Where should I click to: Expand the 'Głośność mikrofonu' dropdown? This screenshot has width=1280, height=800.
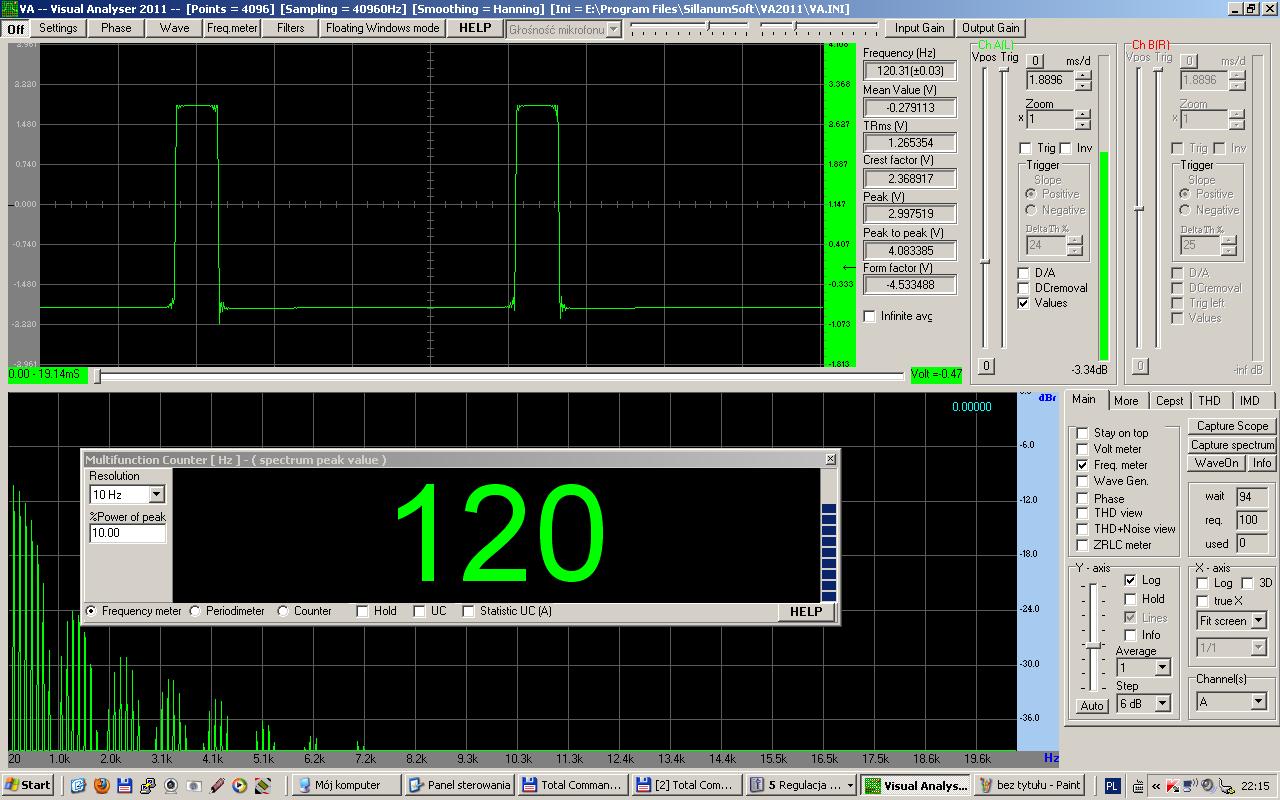(614, 29)
